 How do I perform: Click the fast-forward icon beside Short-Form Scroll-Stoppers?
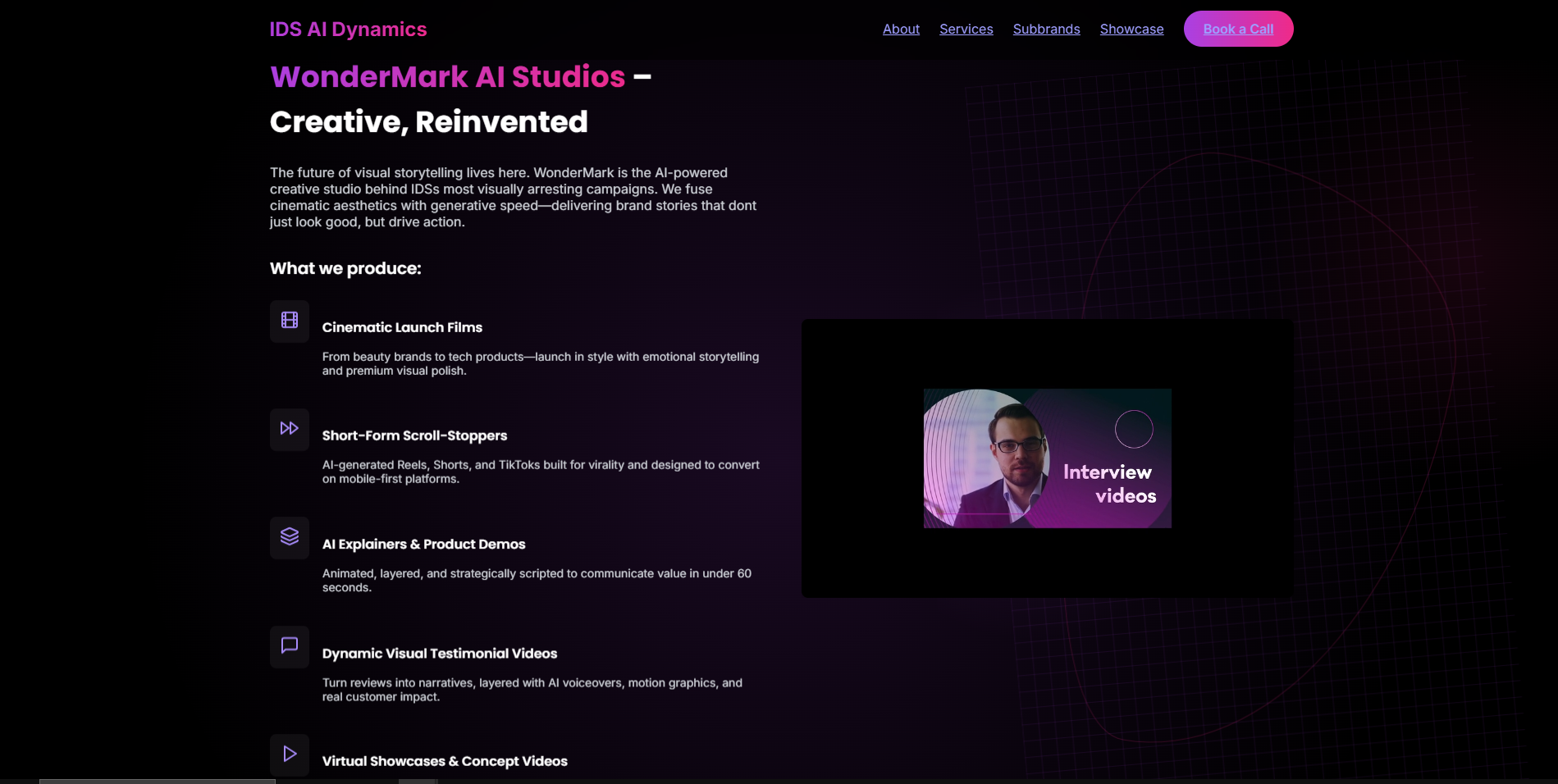(x=290, y=429)
